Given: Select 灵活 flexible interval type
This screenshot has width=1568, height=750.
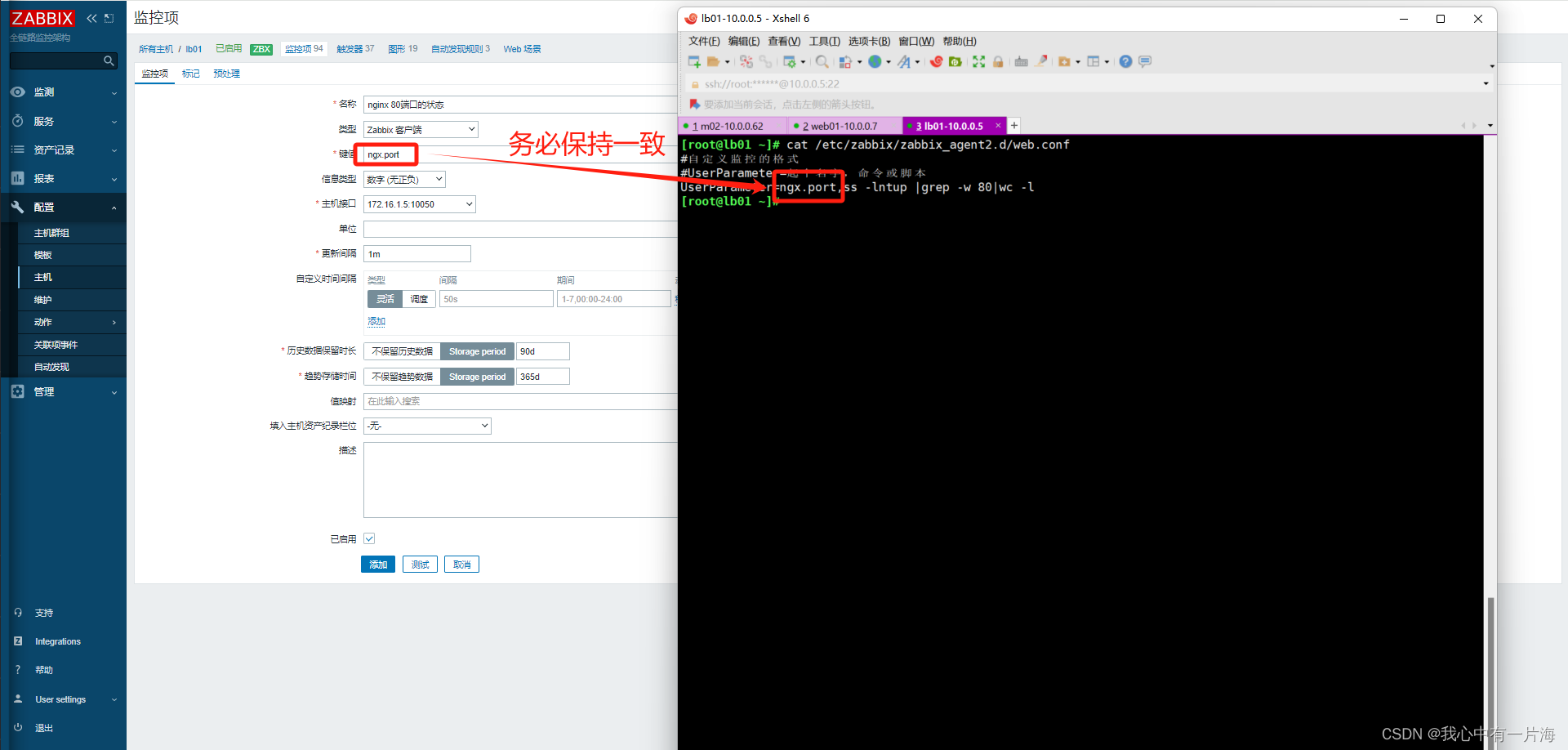Looking at the screenshot, I should coord(385,299).
